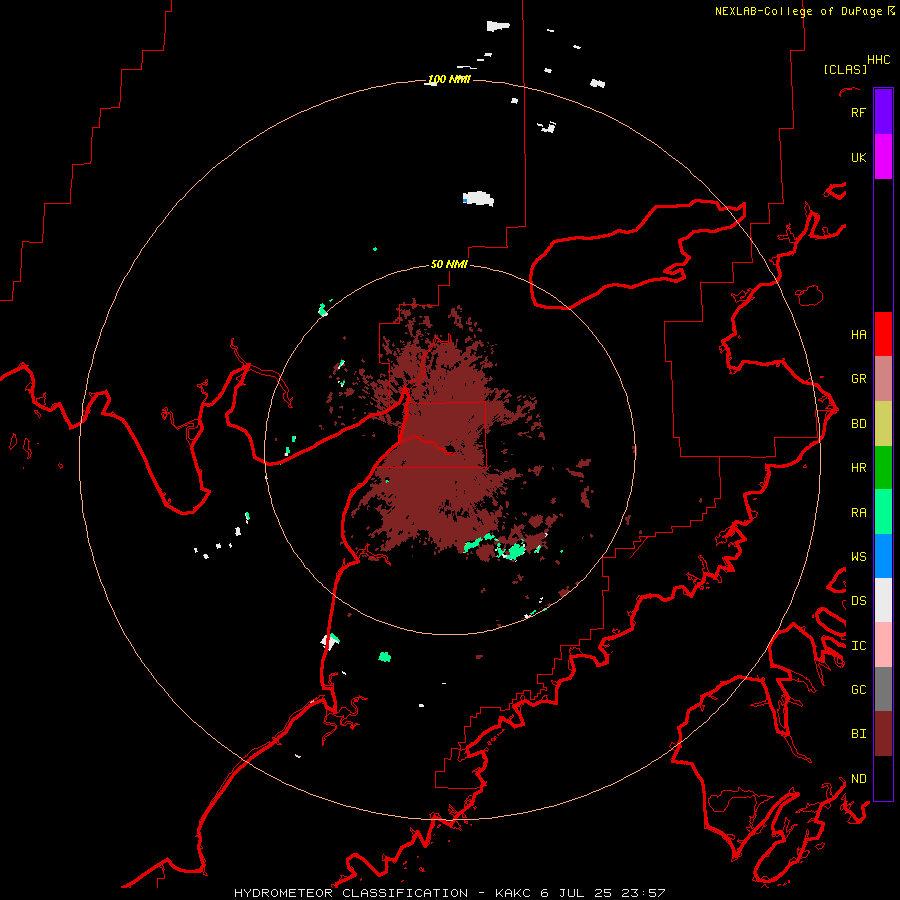
Task: Click the BI brown legend swatch
Action: [x=883, y=734]
